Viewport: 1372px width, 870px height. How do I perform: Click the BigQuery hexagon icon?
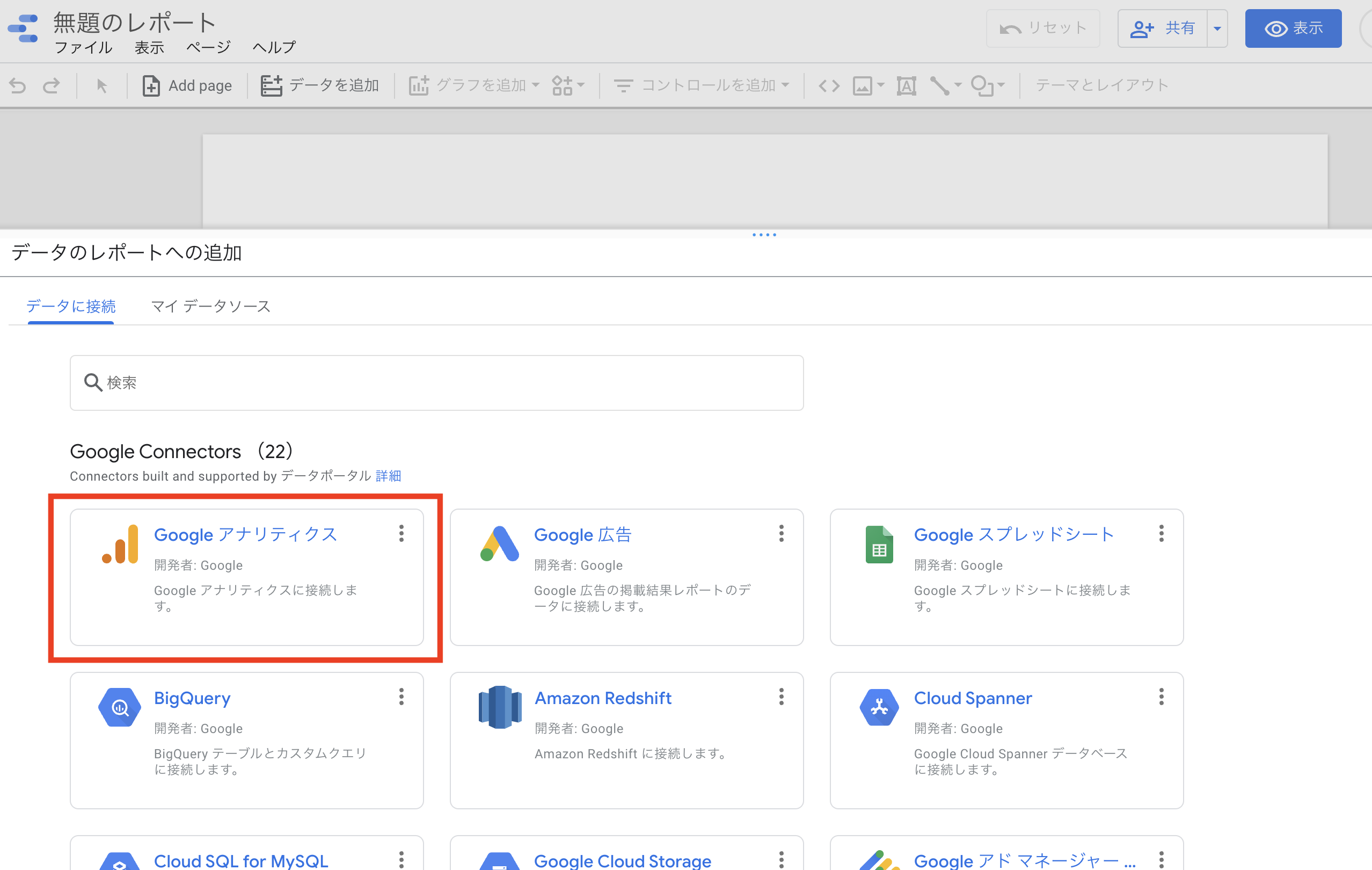coord(120,707)
